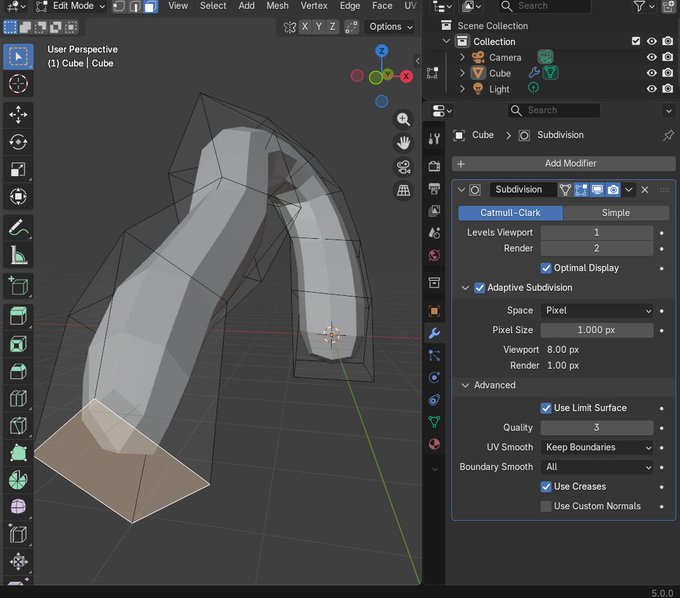The image size is (680, 598).
Task: Select the Move tool
Action: (x=18, y=115)
